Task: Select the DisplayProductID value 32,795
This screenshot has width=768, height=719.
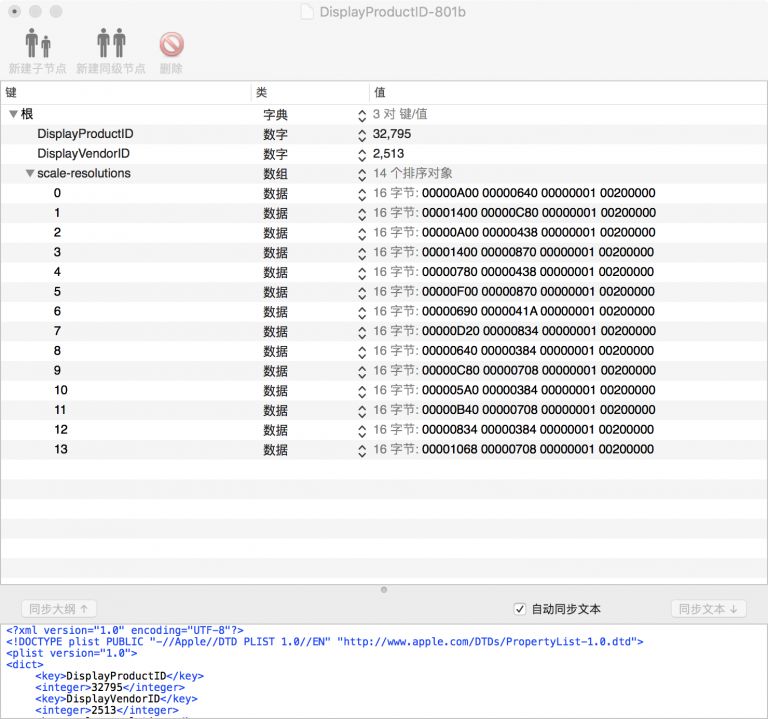Action: point(392,134)
